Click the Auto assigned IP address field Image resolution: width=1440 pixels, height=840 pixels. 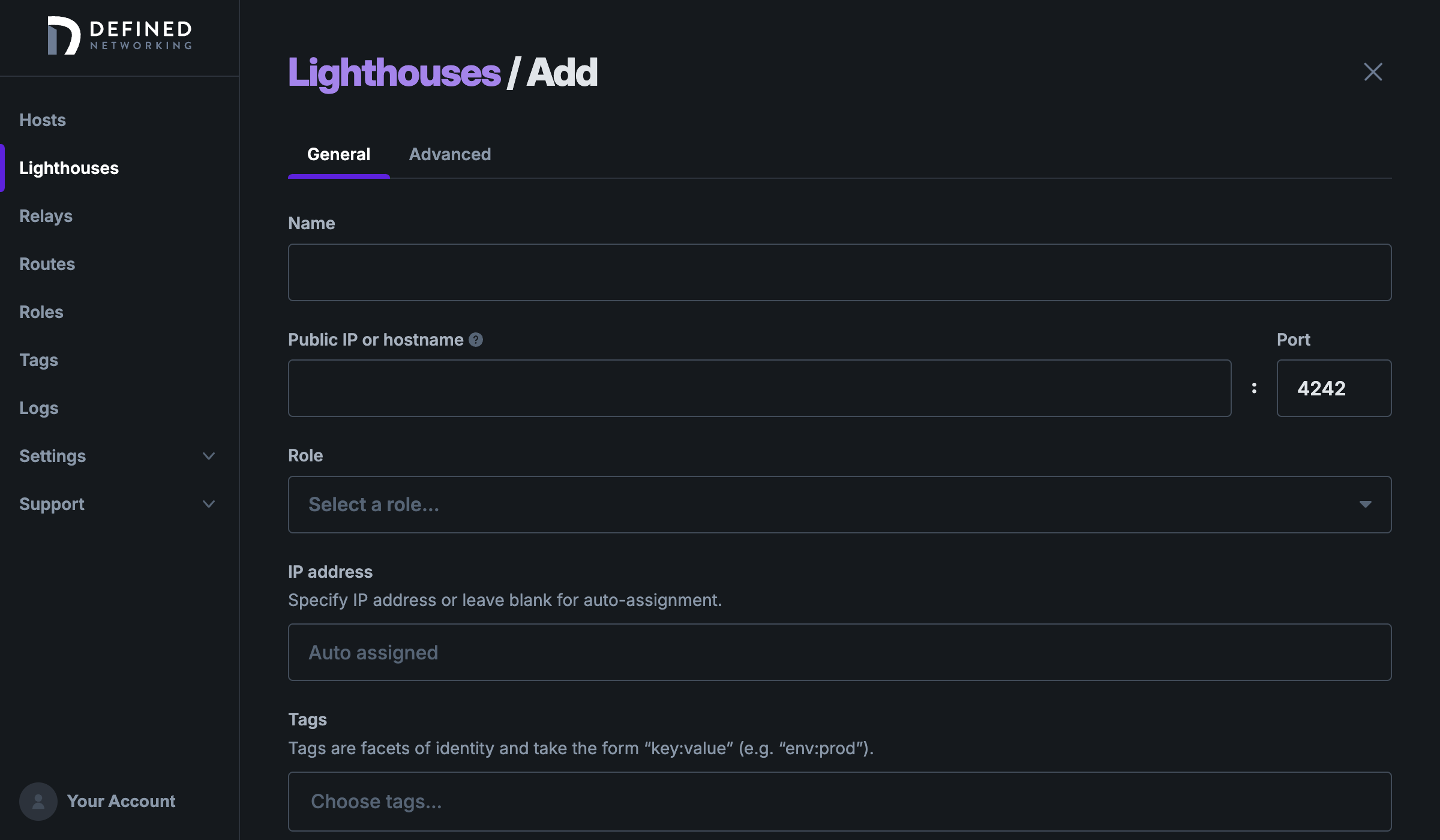click(839, 652)
